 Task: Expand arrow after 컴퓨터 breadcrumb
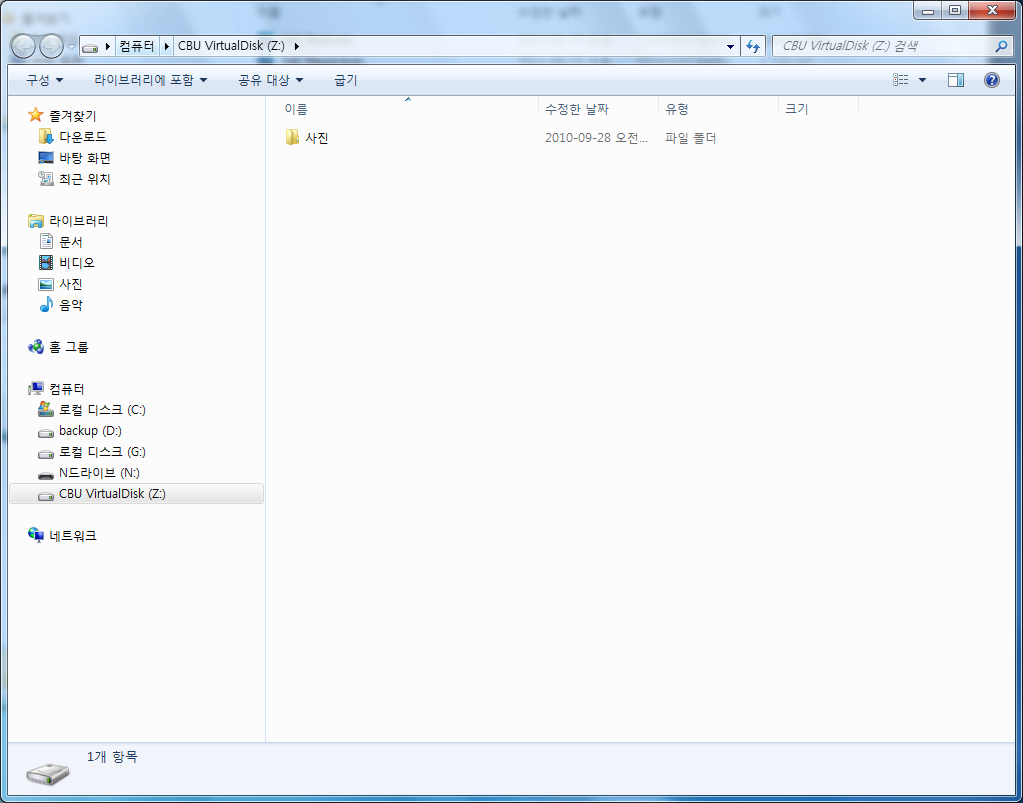pos(166,46)
